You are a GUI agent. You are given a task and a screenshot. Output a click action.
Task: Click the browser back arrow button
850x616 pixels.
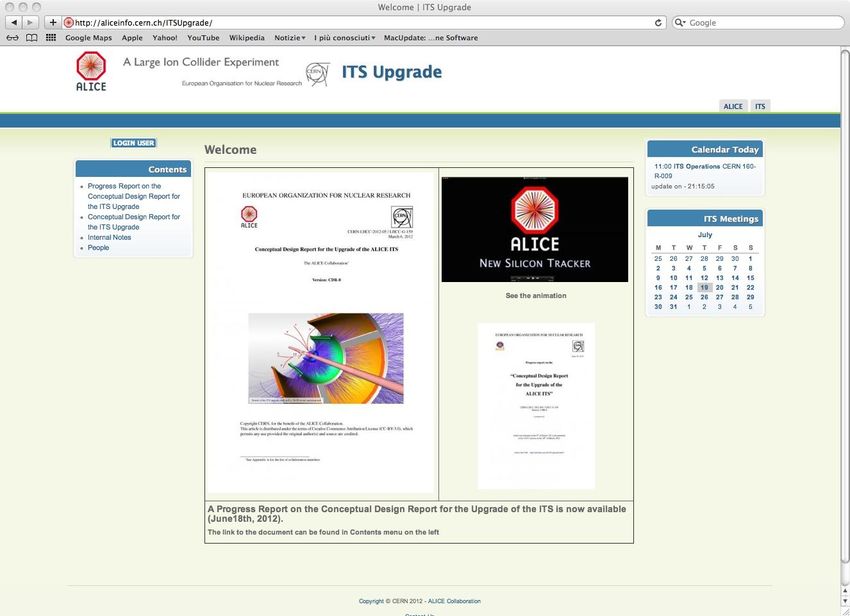click(15, 22)
